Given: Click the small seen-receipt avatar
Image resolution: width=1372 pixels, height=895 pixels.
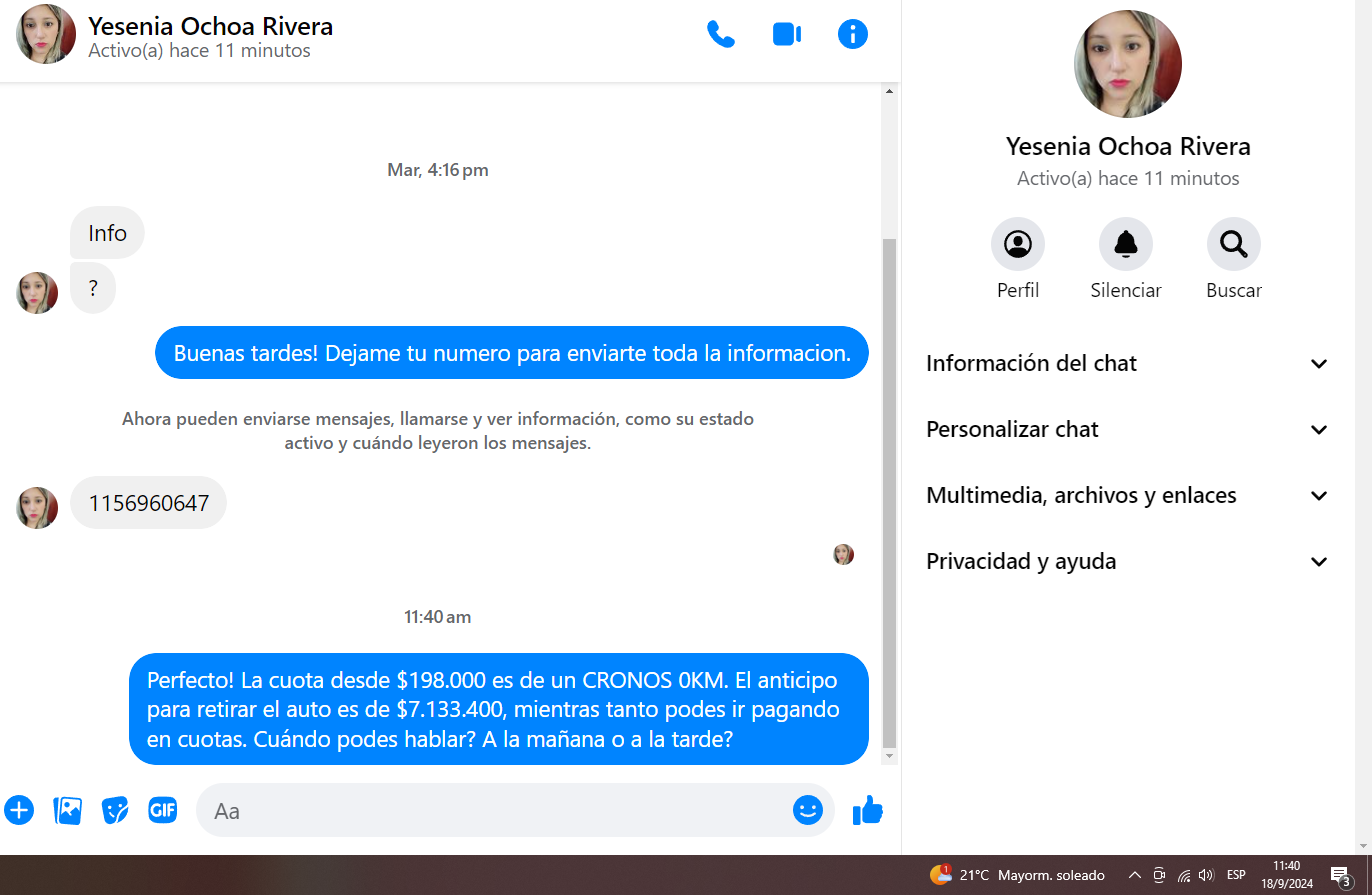Looking at the screenshot, I should [844, 555].
